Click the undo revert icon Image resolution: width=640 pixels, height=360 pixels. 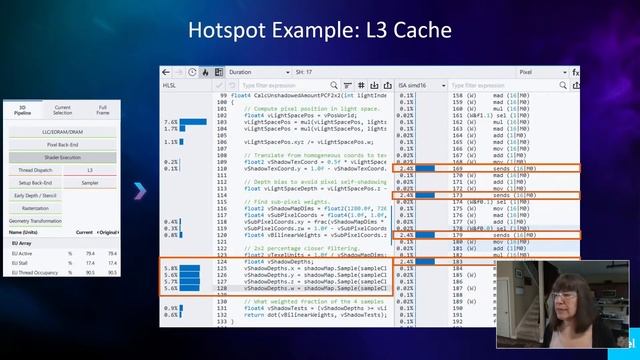point(232,85)
